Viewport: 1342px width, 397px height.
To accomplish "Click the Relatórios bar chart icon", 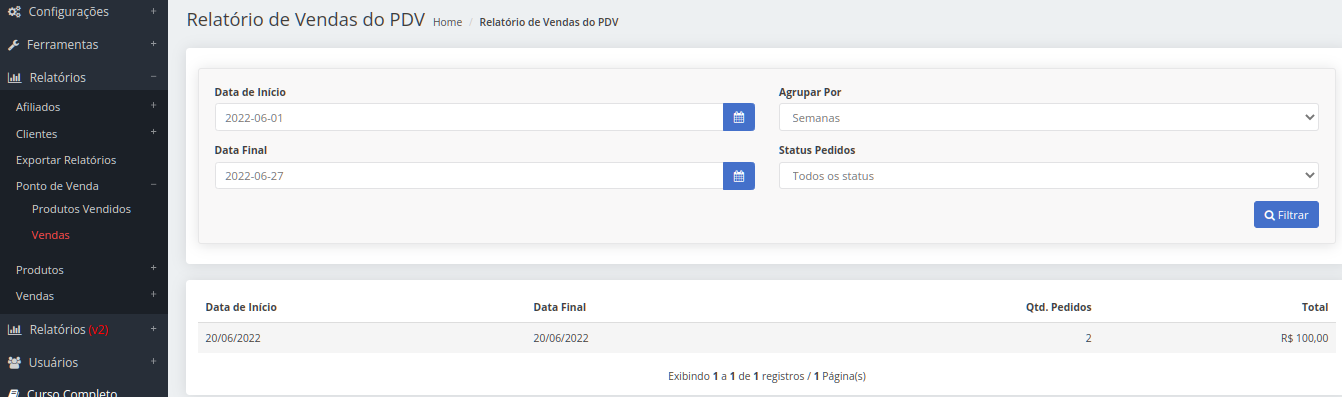I will (x=15, y=77).
